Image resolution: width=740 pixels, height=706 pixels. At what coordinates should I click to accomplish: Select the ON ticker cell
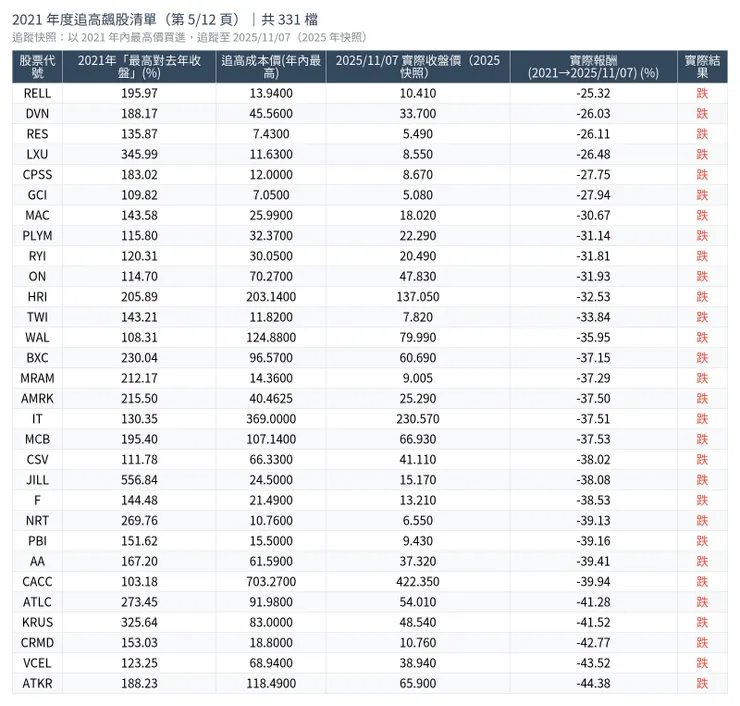[37, 276]
